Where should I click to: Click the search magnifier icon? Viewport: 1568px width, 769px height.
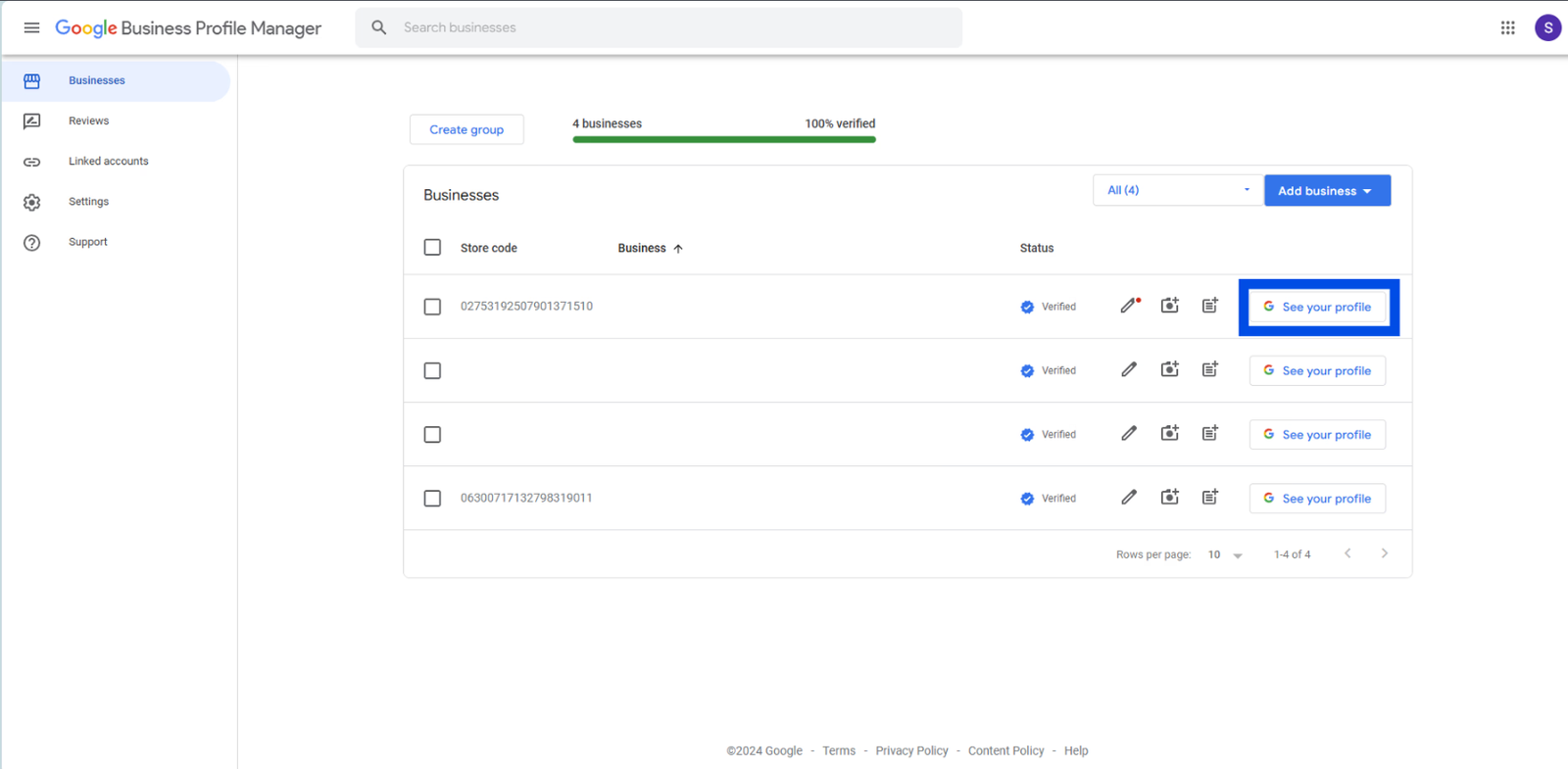(379, 27)
